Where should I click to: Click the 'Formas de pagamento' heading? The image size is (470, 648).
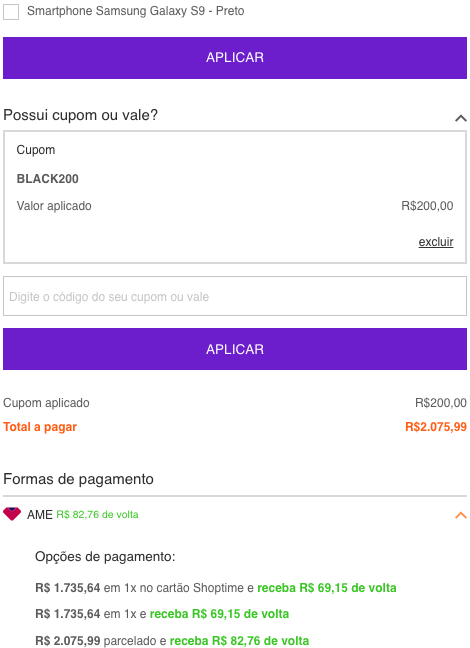point(79,479)
